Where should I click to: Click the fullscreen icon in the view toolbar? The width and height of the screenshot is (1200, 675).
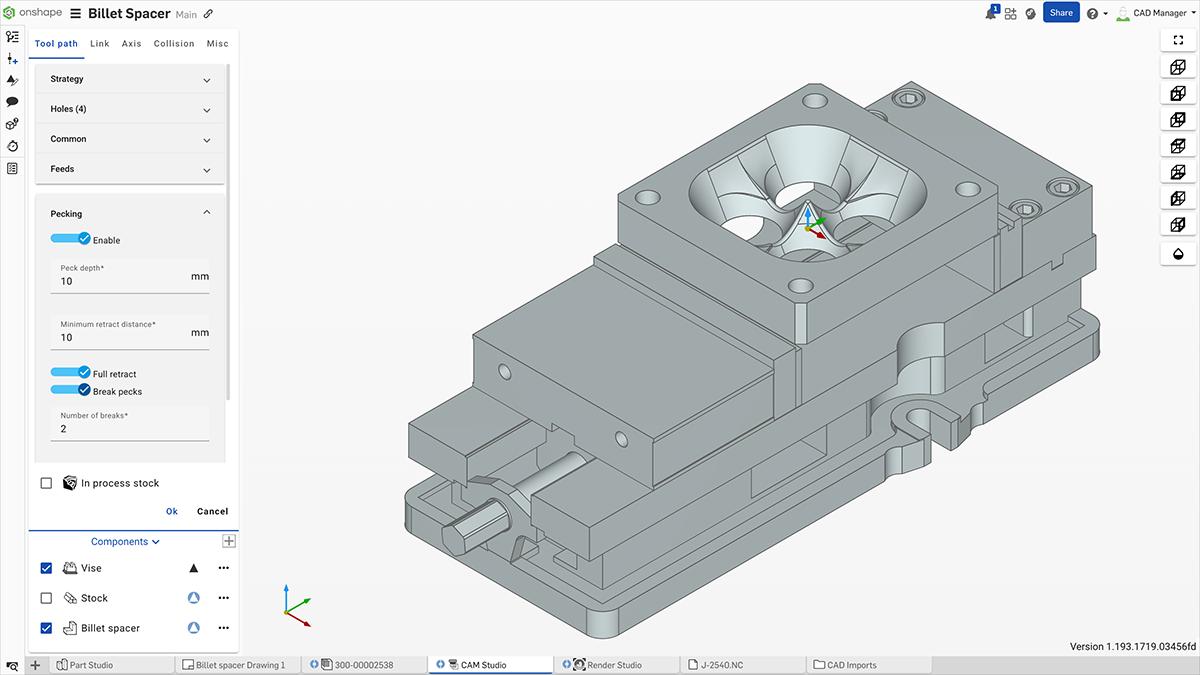(x=1178, y=40)
